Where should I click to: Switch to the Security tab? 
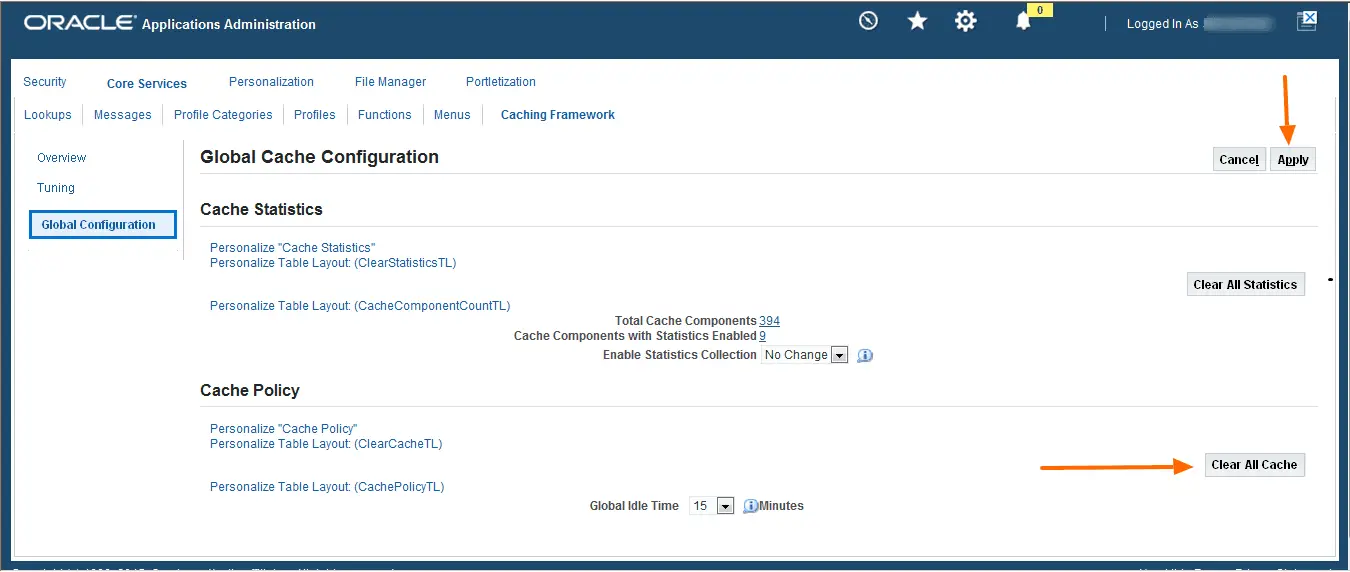pos(45,82)
